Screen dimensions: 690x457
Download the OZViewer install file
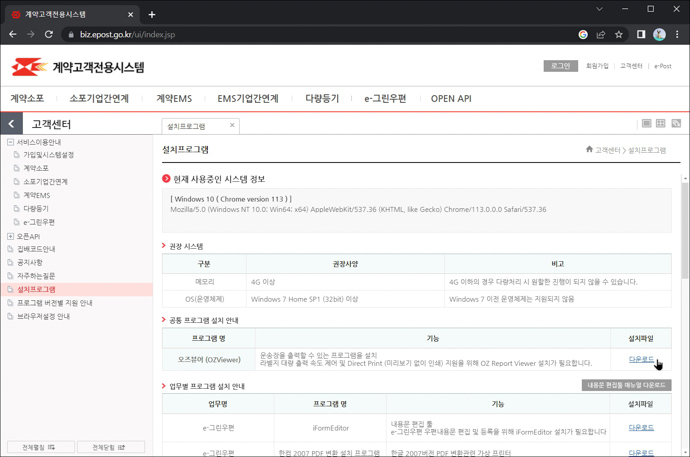coord(641,359)
